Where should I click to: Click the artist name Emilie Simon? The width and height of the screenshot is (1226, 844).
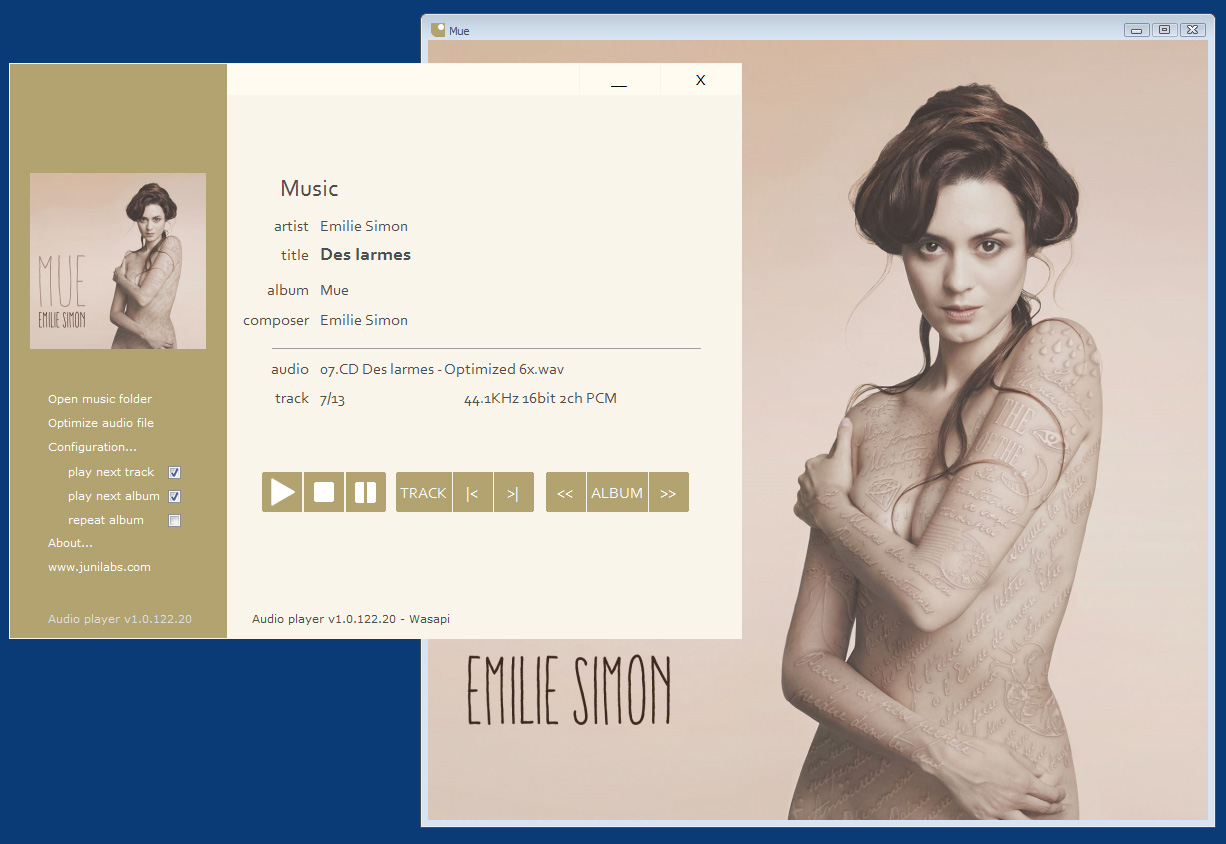pos(364,226)
